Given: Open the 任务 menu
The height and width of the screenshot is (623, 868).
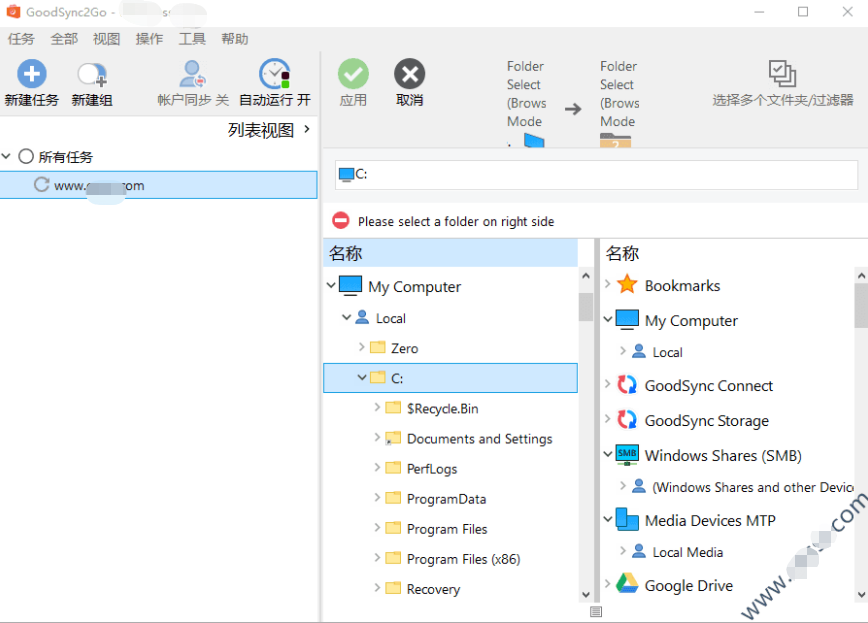Looking at the screenshot, I should pyautogui.click(x=21, y=39).
